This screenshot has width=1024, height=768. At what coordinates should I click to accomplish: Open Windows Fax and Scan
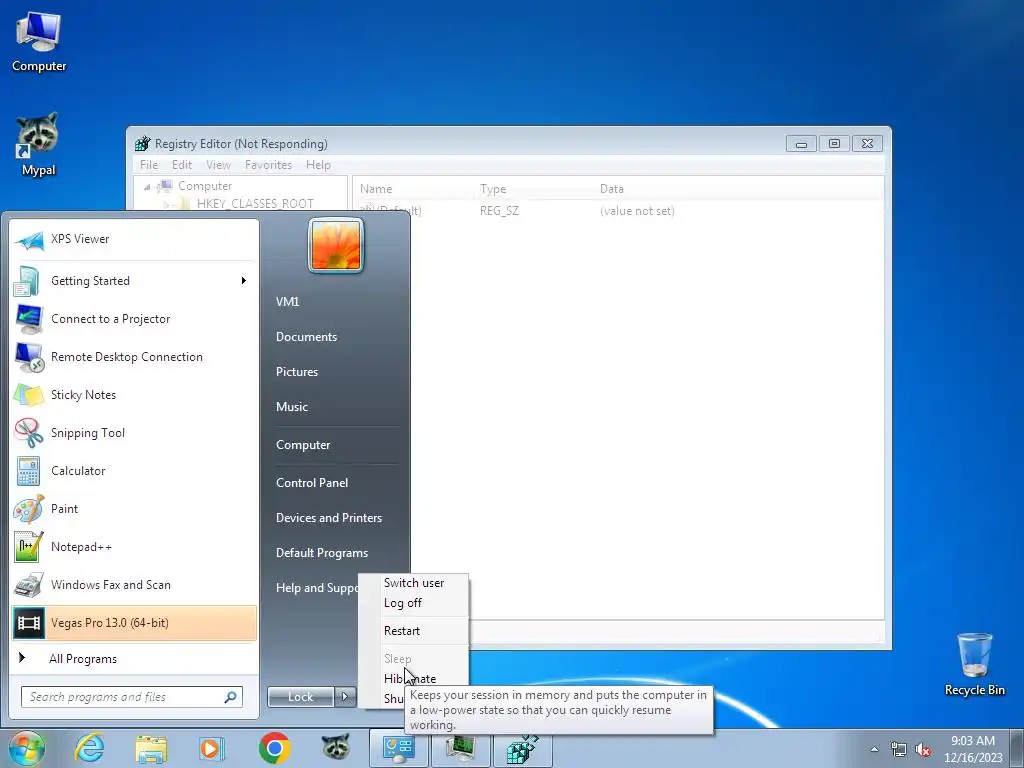click(133, 584)
